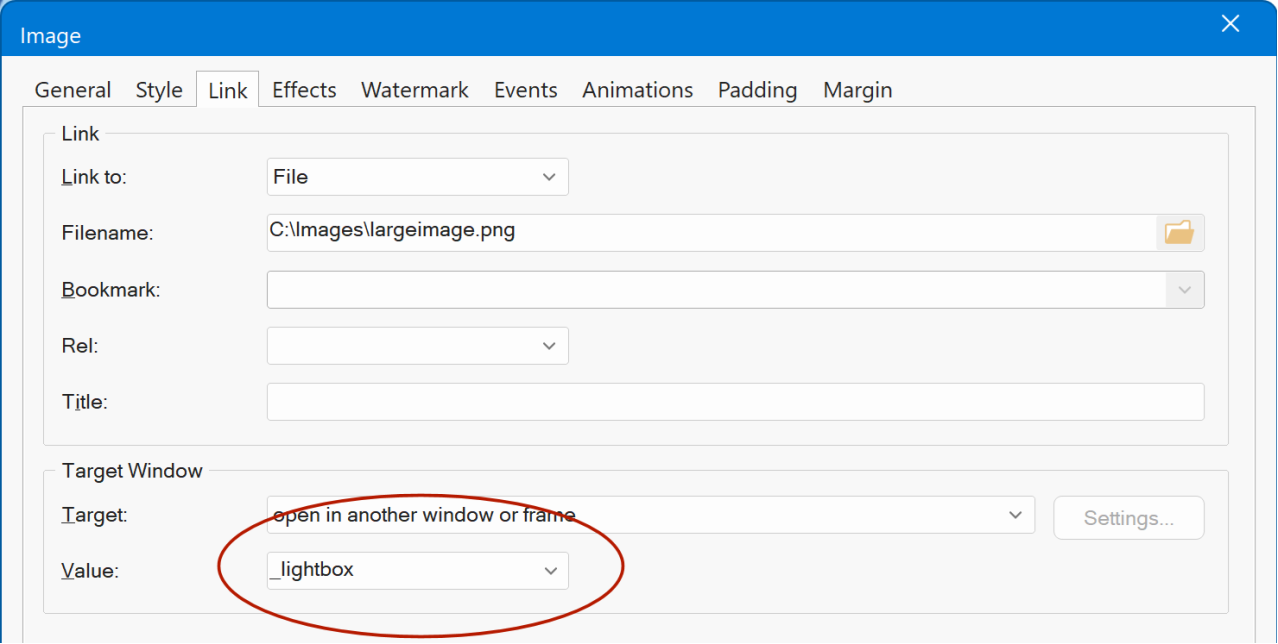
Task: Open the Target dropdown list
Action: click(x=1015, y=516)
